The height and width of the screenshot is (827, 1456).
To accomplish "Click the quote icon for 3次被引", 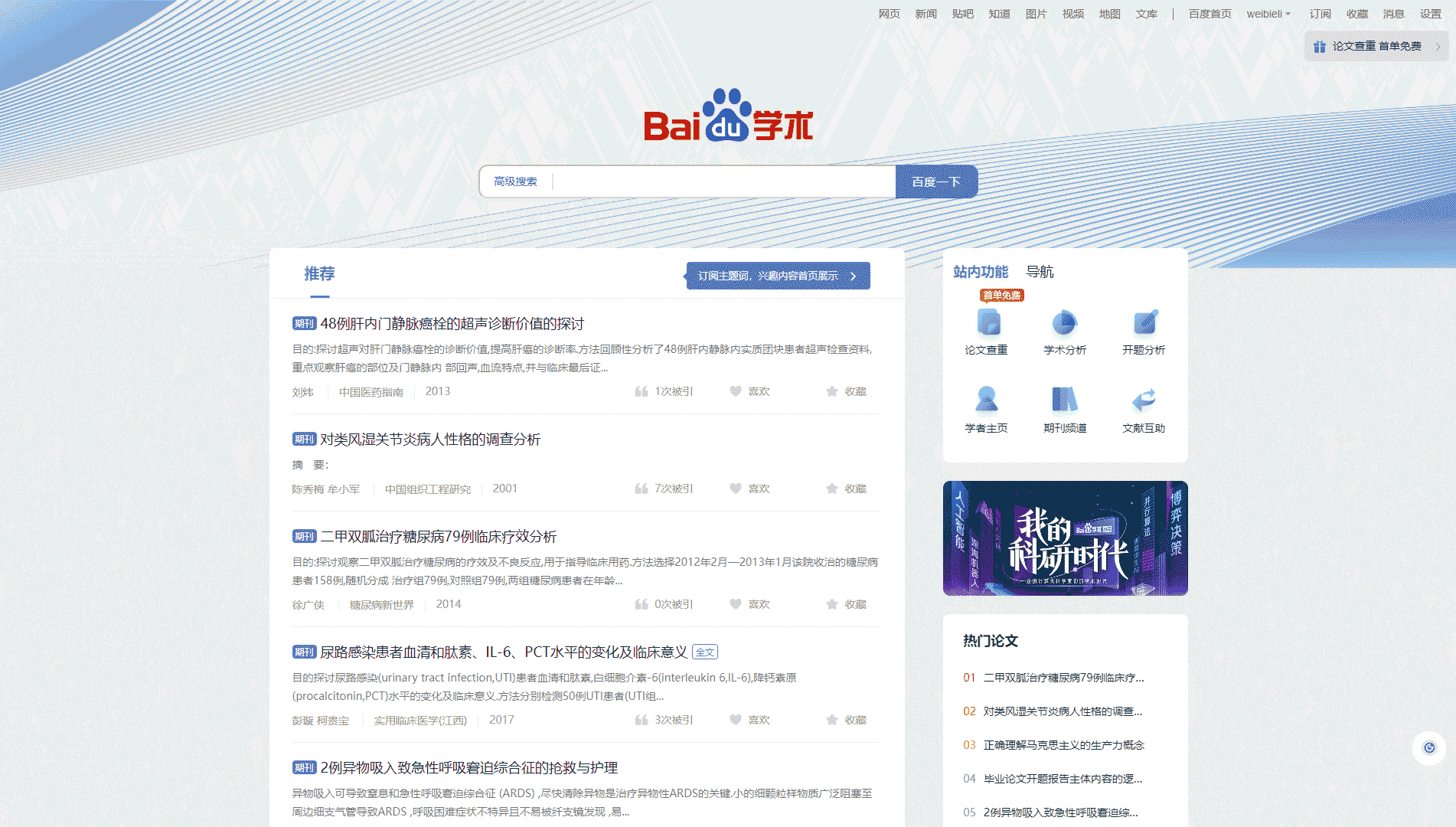I will [641, 720].
